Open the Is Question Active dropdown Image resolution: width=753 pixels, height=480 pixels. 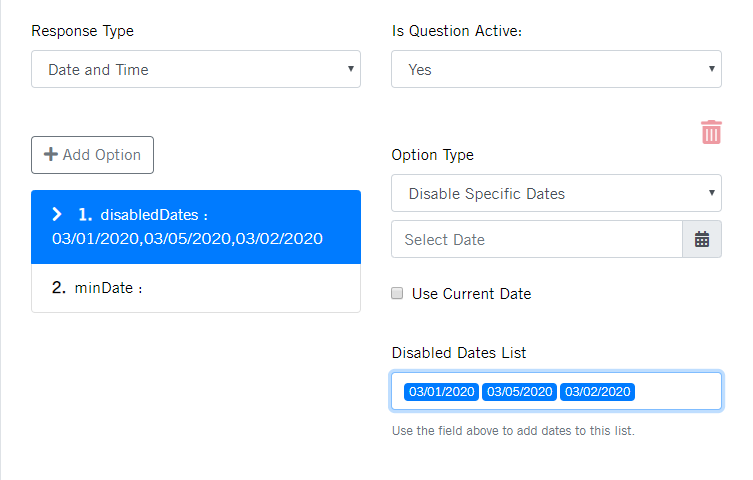click(556, 69)
